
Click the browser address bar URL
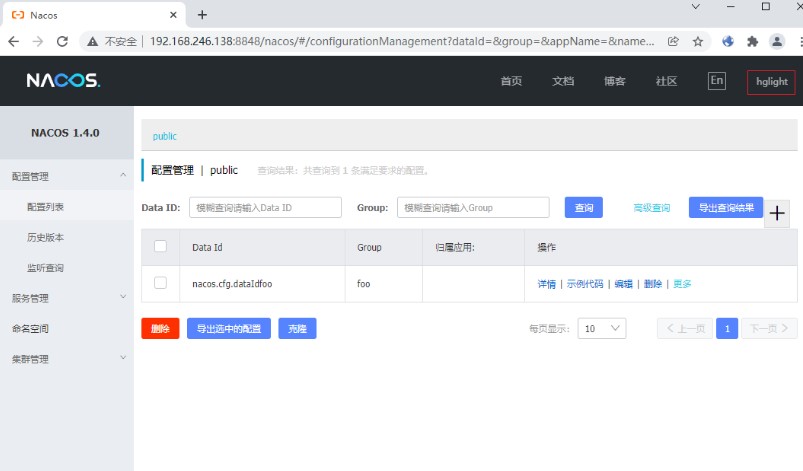(402, 41)
